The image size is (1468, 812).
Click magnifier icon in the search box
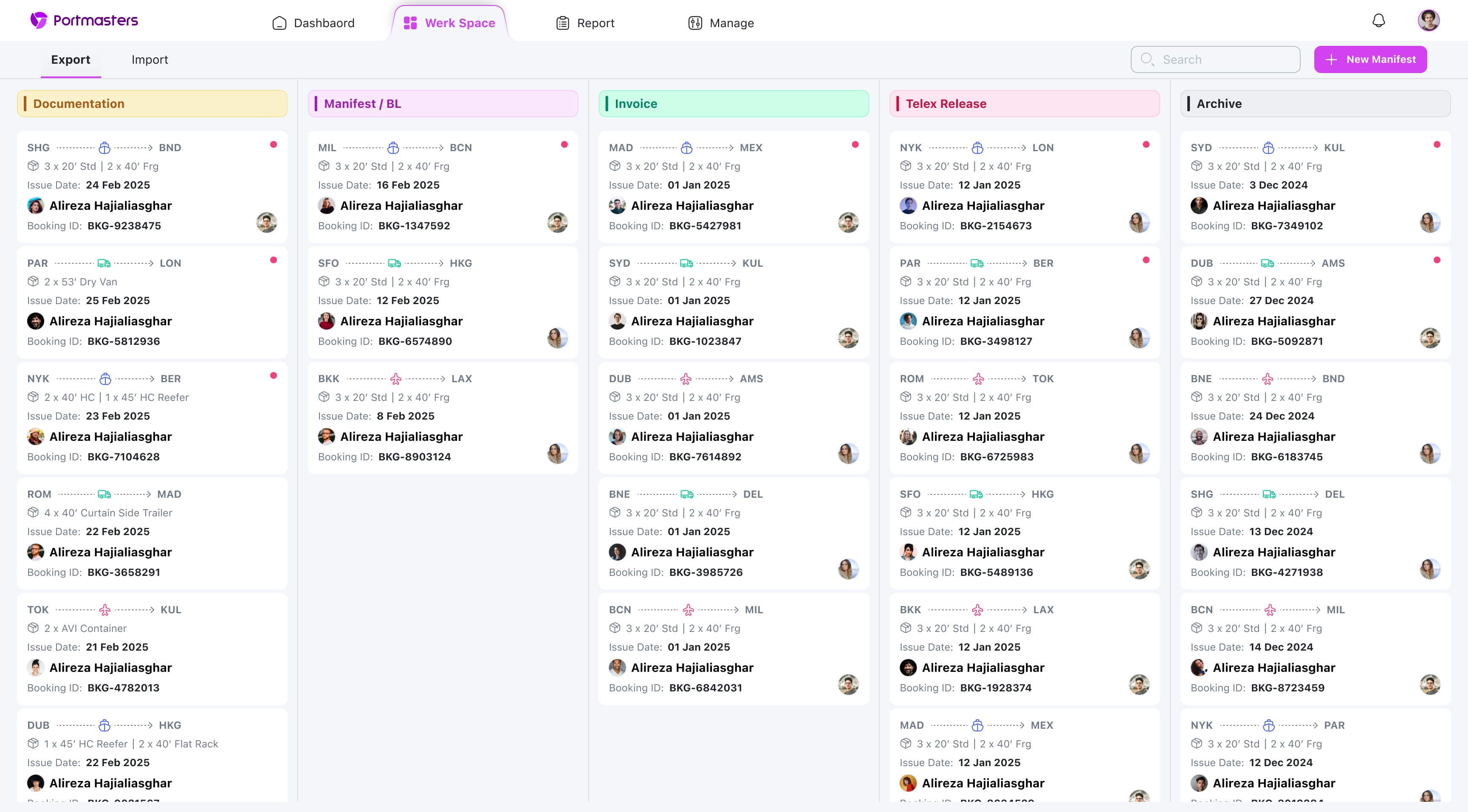coord(1146,59)
